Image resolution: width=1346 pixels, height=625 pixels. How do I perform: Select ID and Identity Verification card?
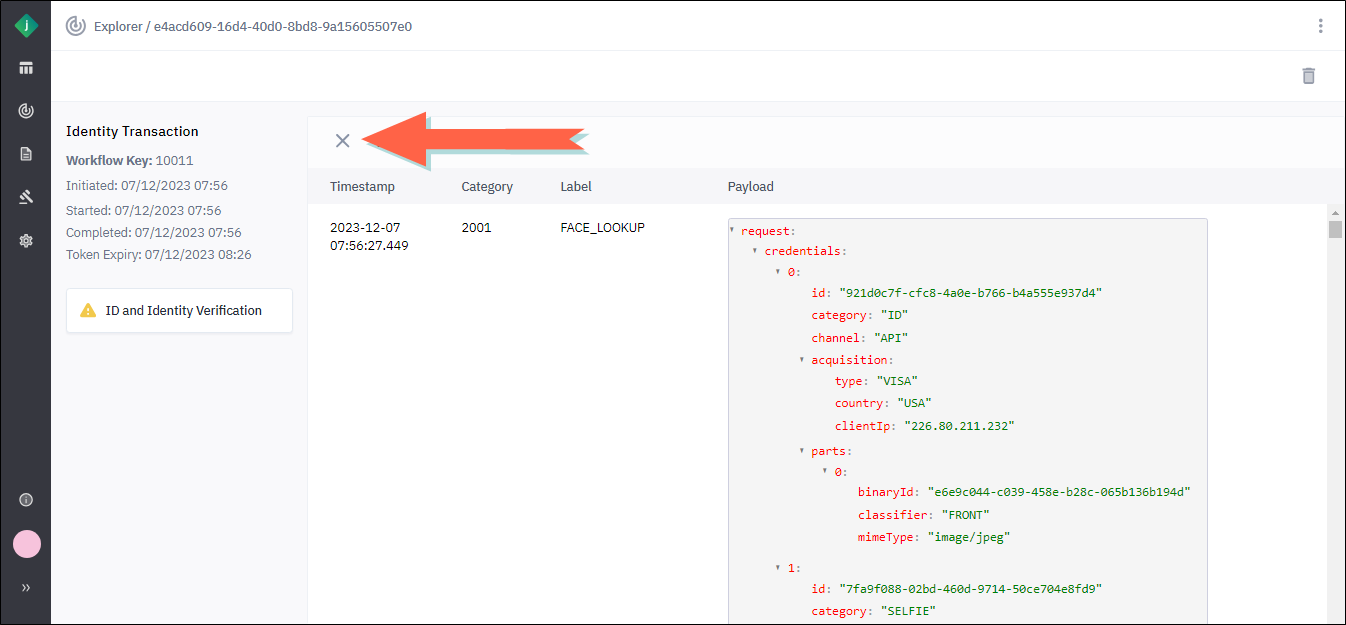point(179,311)
